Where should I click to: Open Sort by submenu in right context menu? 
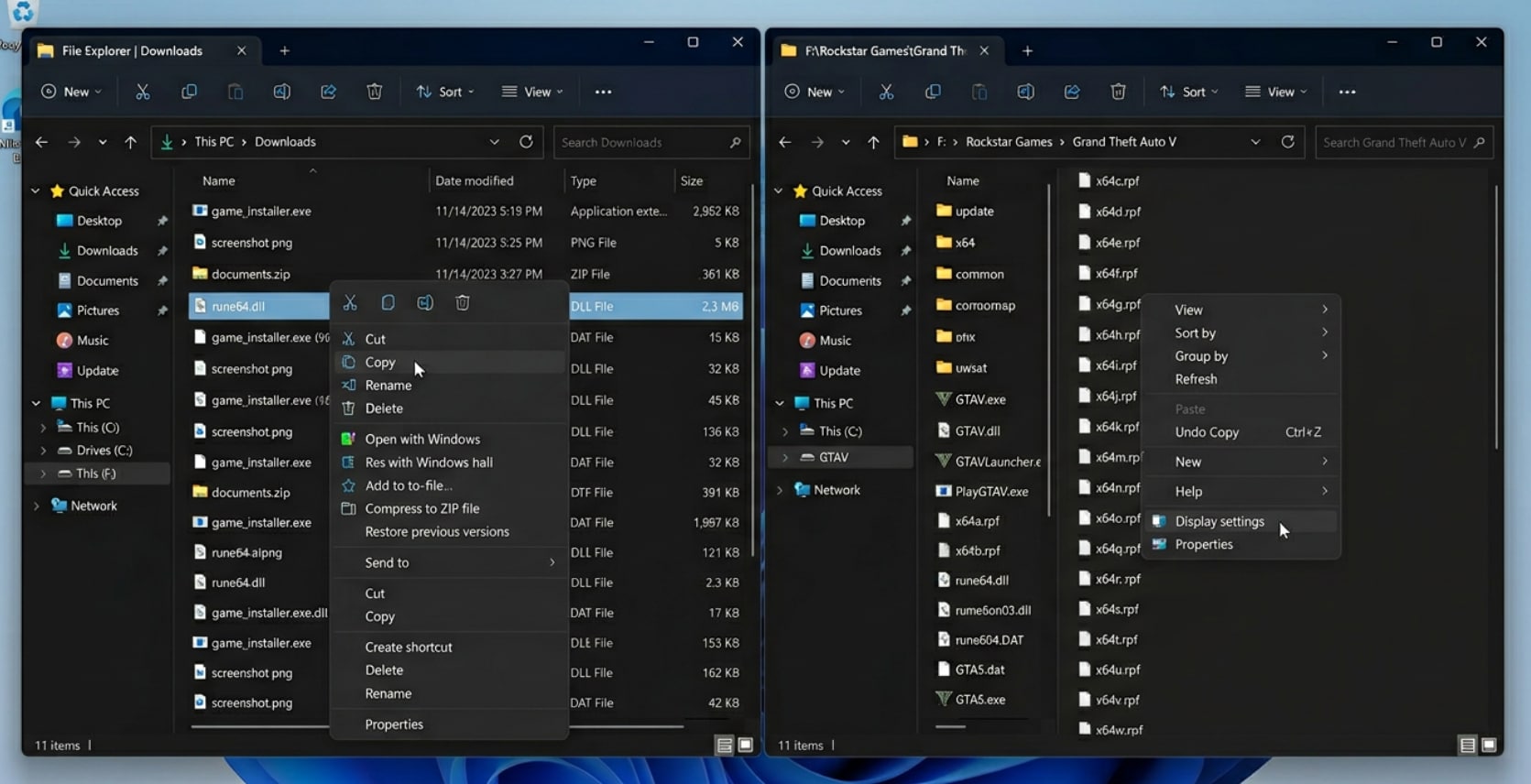tap(1241, 332)
